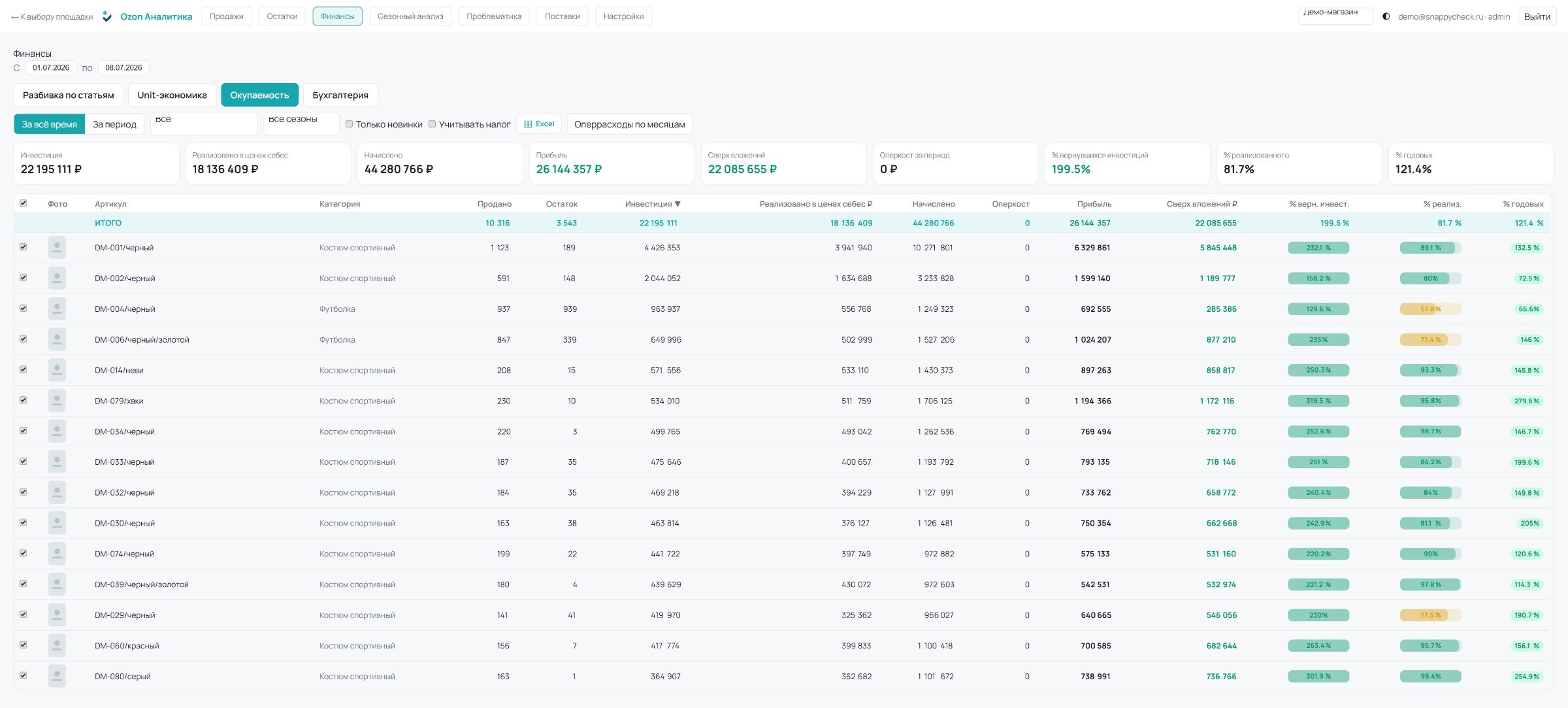Click the Excel export icon
This screenshot has width=1568, height=708.
528,124
